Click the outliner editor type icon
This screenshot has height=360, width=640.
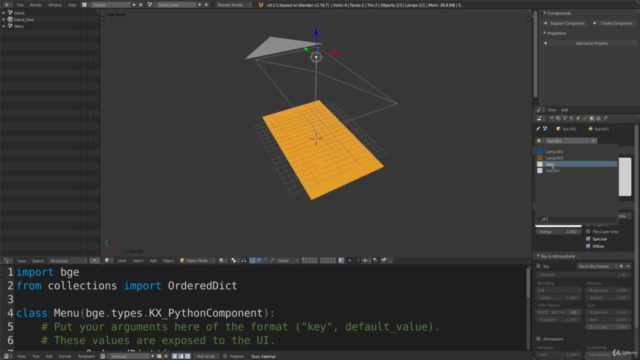pyautogui.click(x=7, y=260)
